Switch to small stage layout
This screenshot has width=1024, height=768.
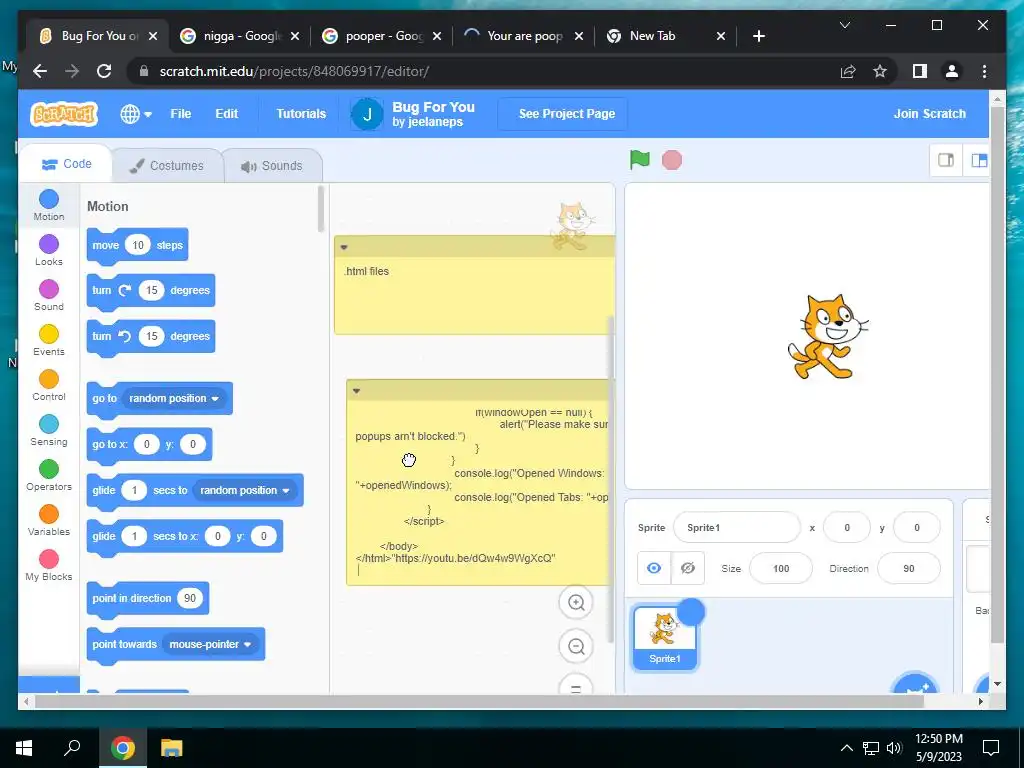946,160
